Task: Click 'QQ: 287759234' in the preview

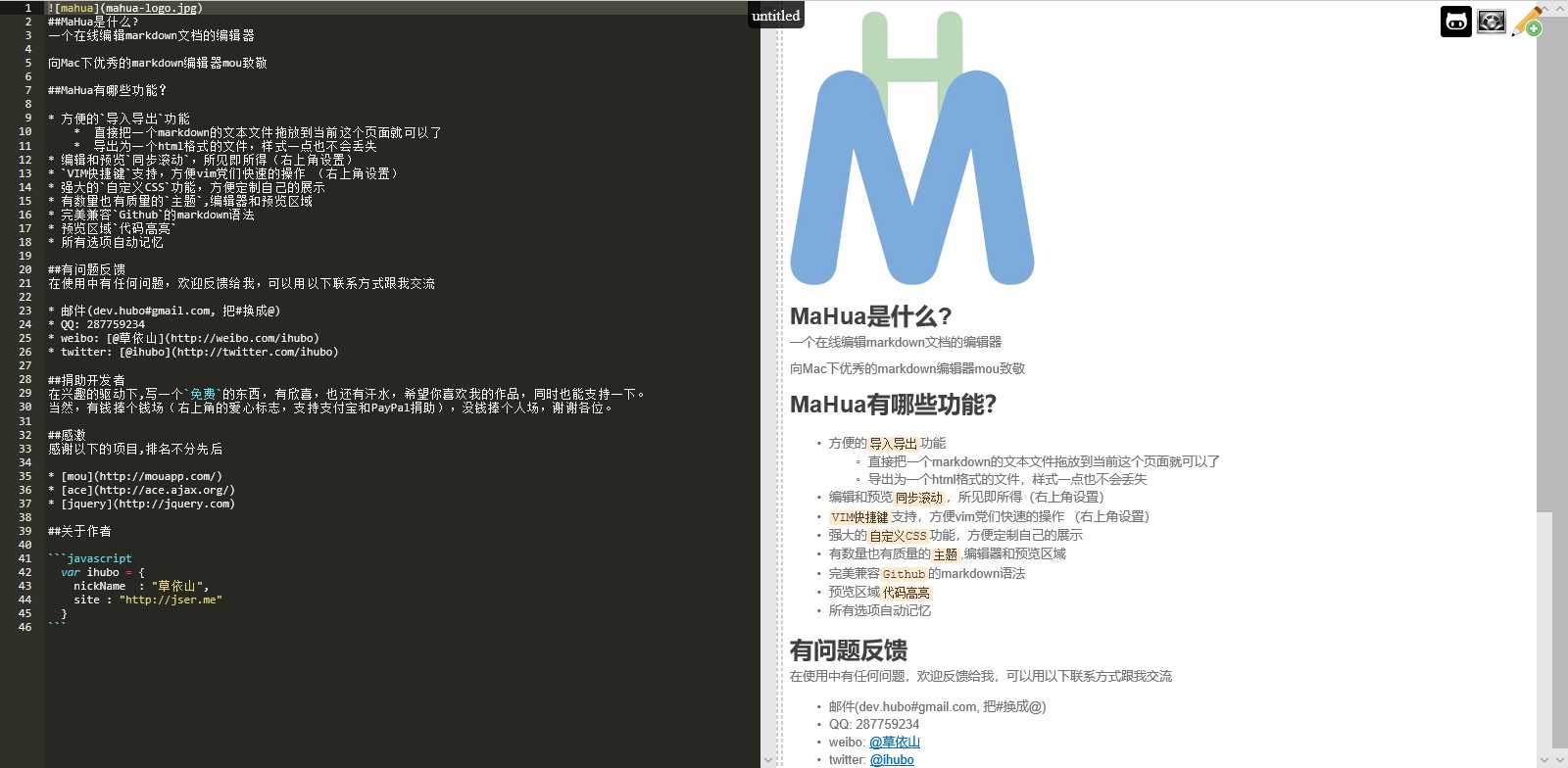Action: [874, 725]
